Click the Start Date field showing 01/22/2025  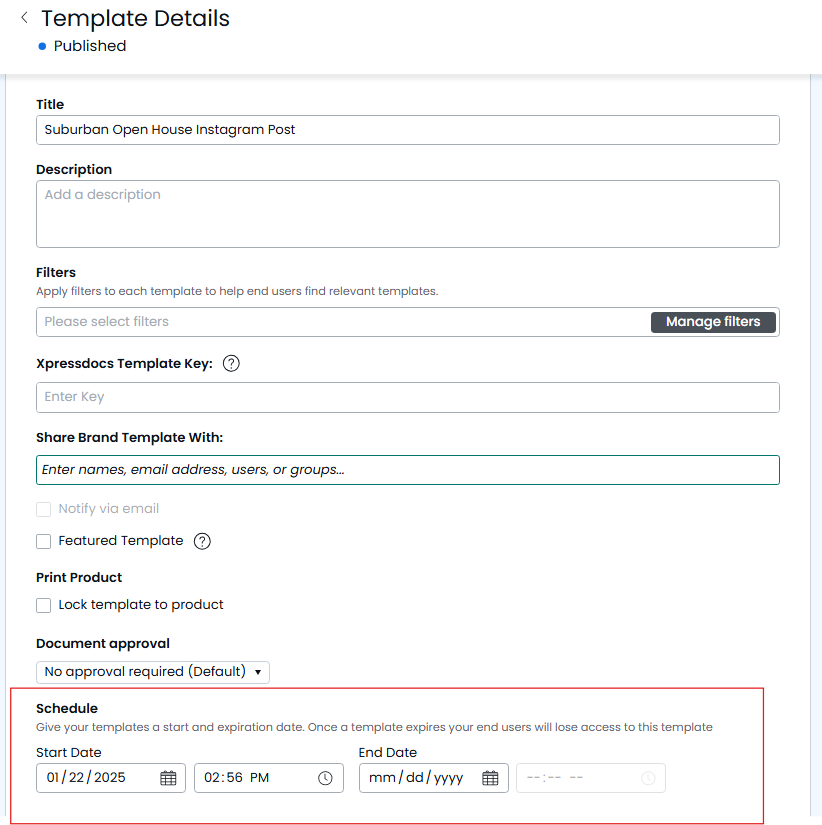(95, 778)
